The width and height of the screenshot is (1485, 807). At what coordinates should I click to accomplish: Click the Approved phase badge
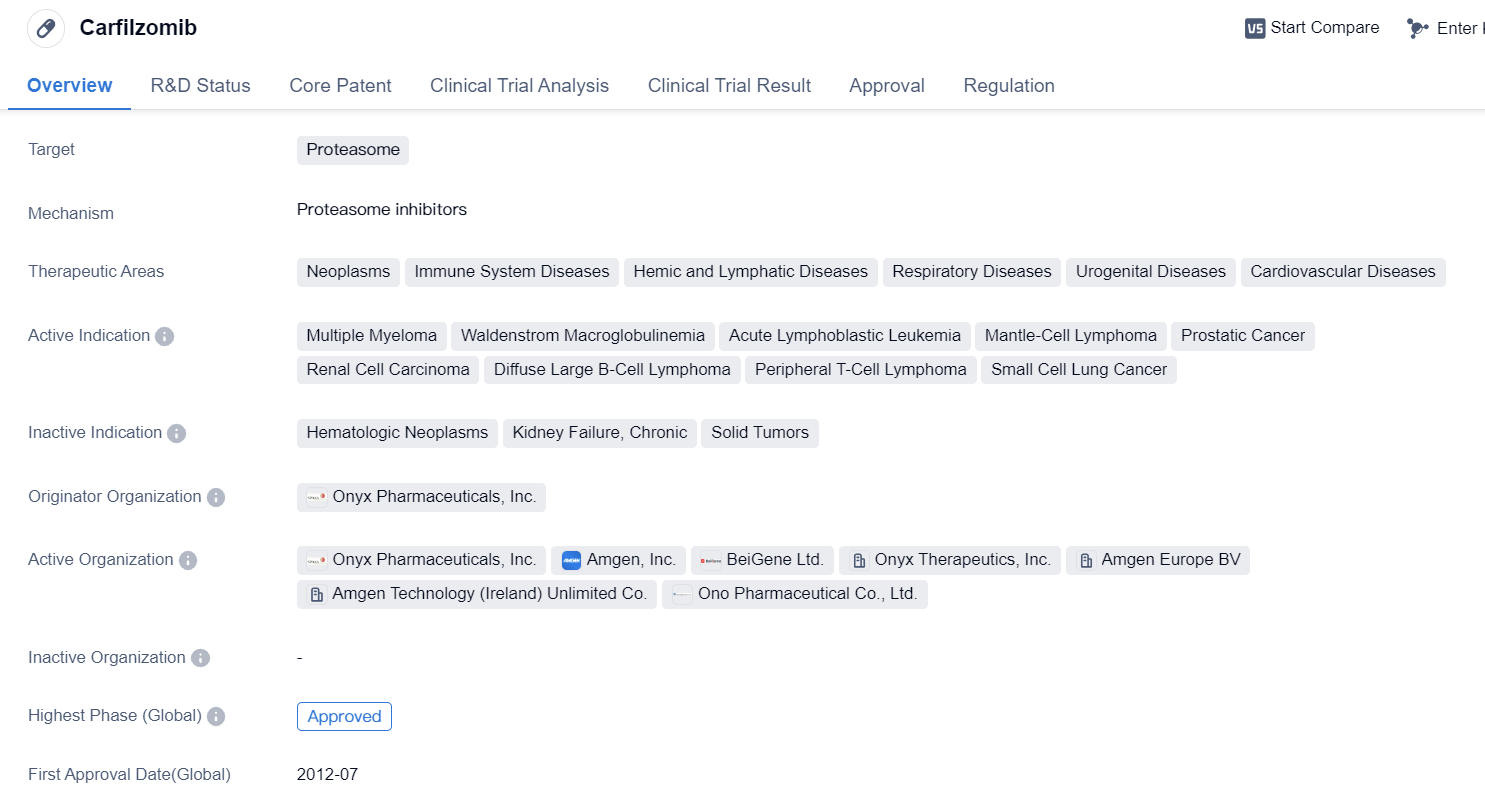pos(344,716)
